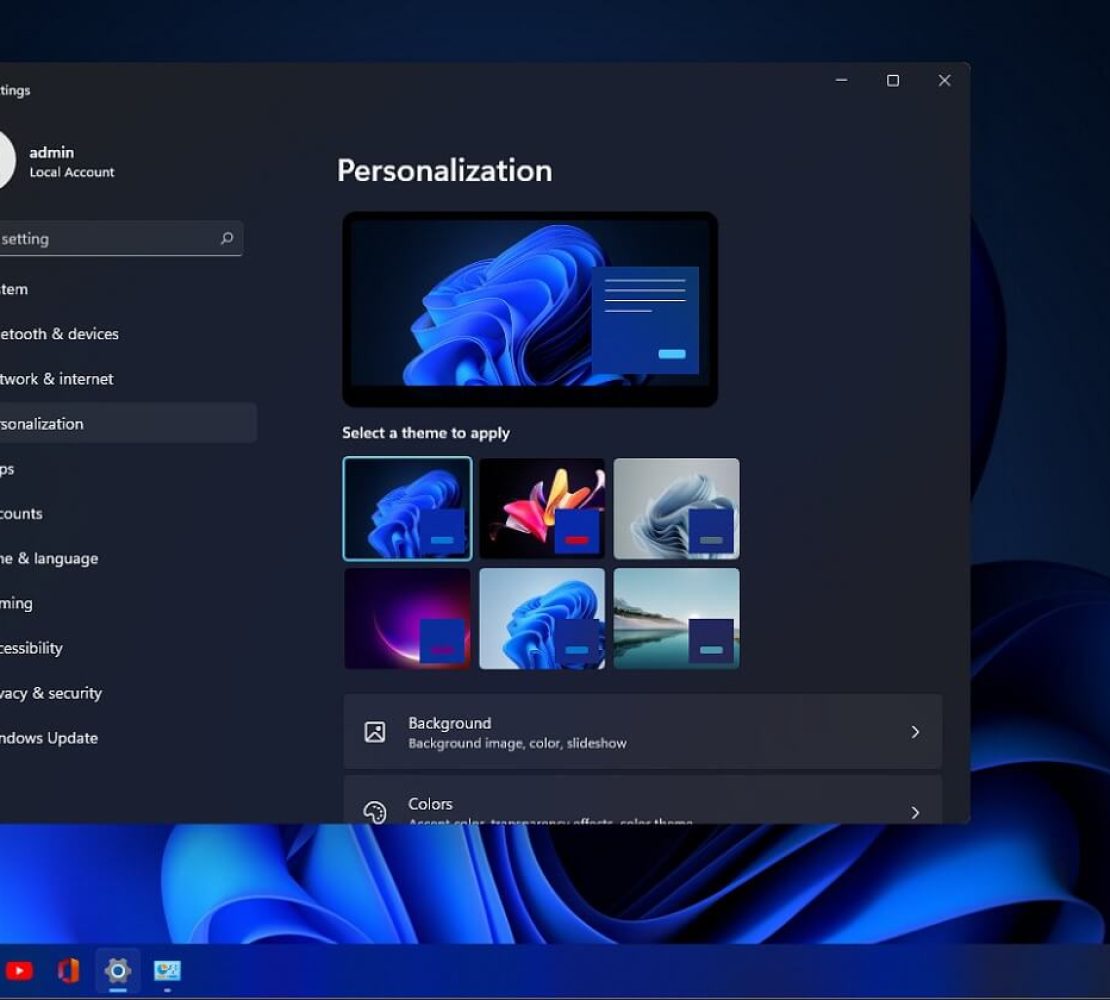Screen dimensions: 1110x1000
Task: Click the search magnifier icon
Action: coord(227,238)
